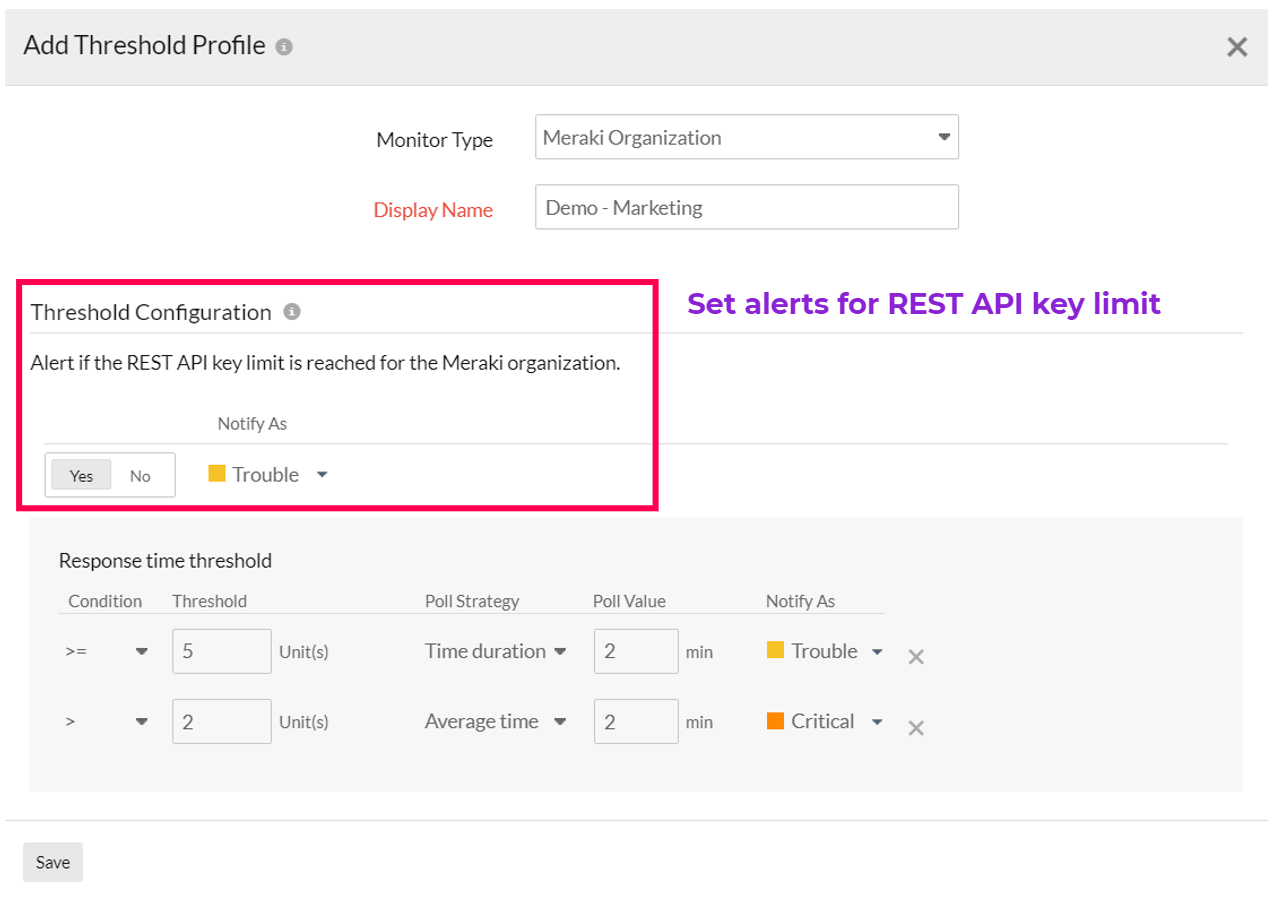Click the orange Critical color swatch

point(775,721)
